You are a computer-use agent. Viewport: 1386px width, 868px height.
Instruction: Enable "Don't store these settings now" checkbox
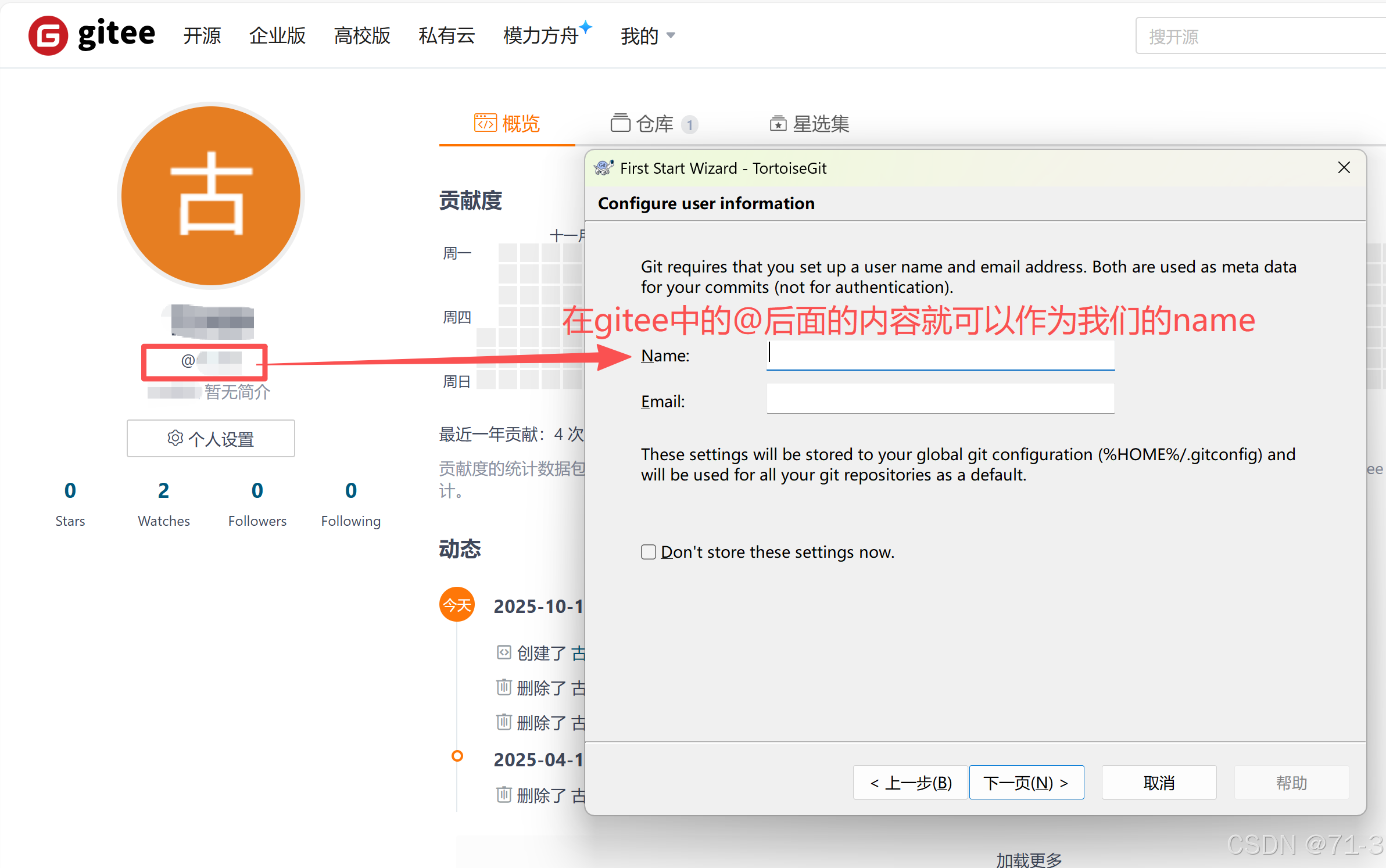[x=649, y=552]
